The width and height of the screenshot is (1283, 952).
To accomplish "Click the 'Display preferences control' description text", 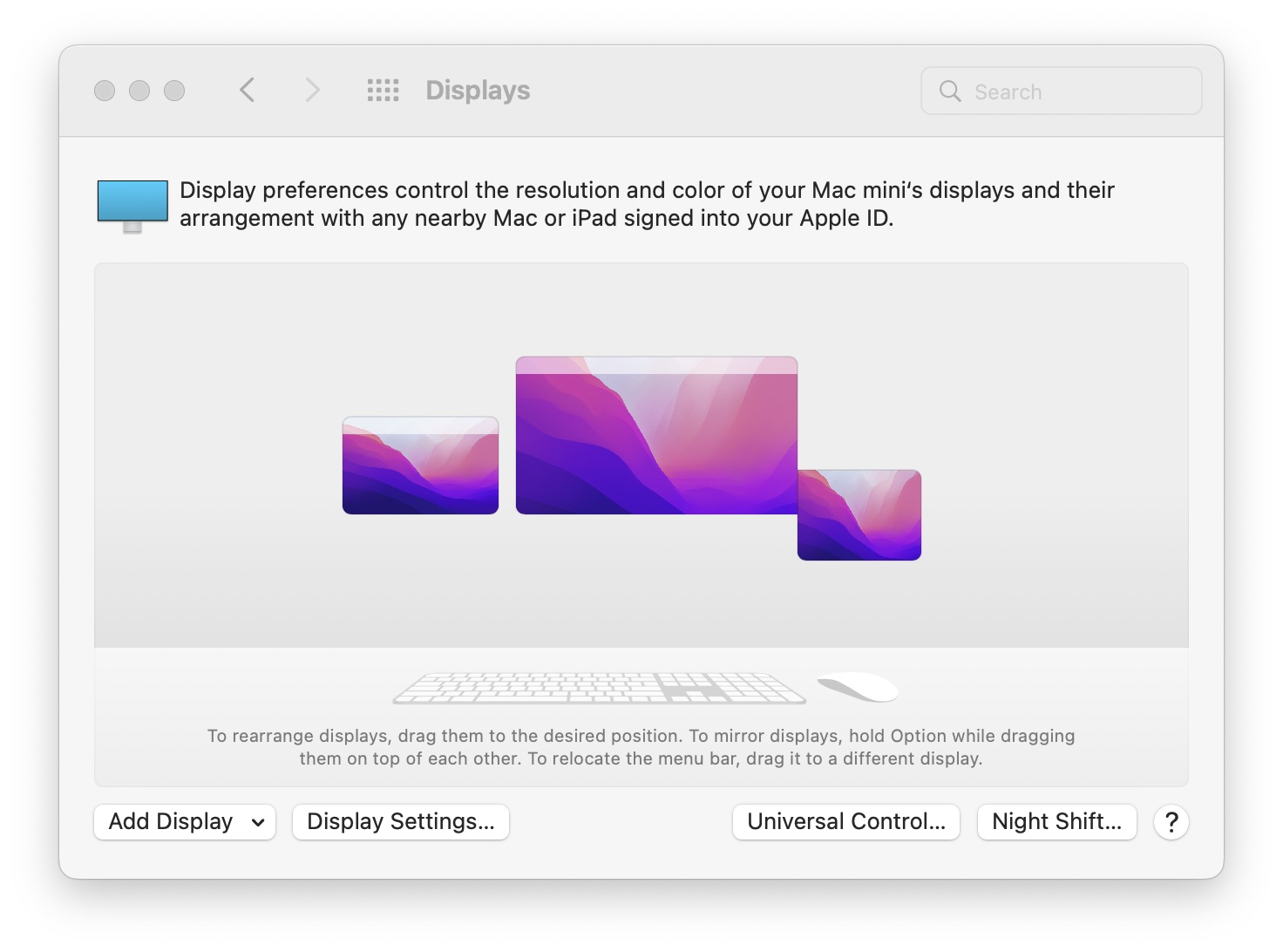I will [x=647, y=204].
